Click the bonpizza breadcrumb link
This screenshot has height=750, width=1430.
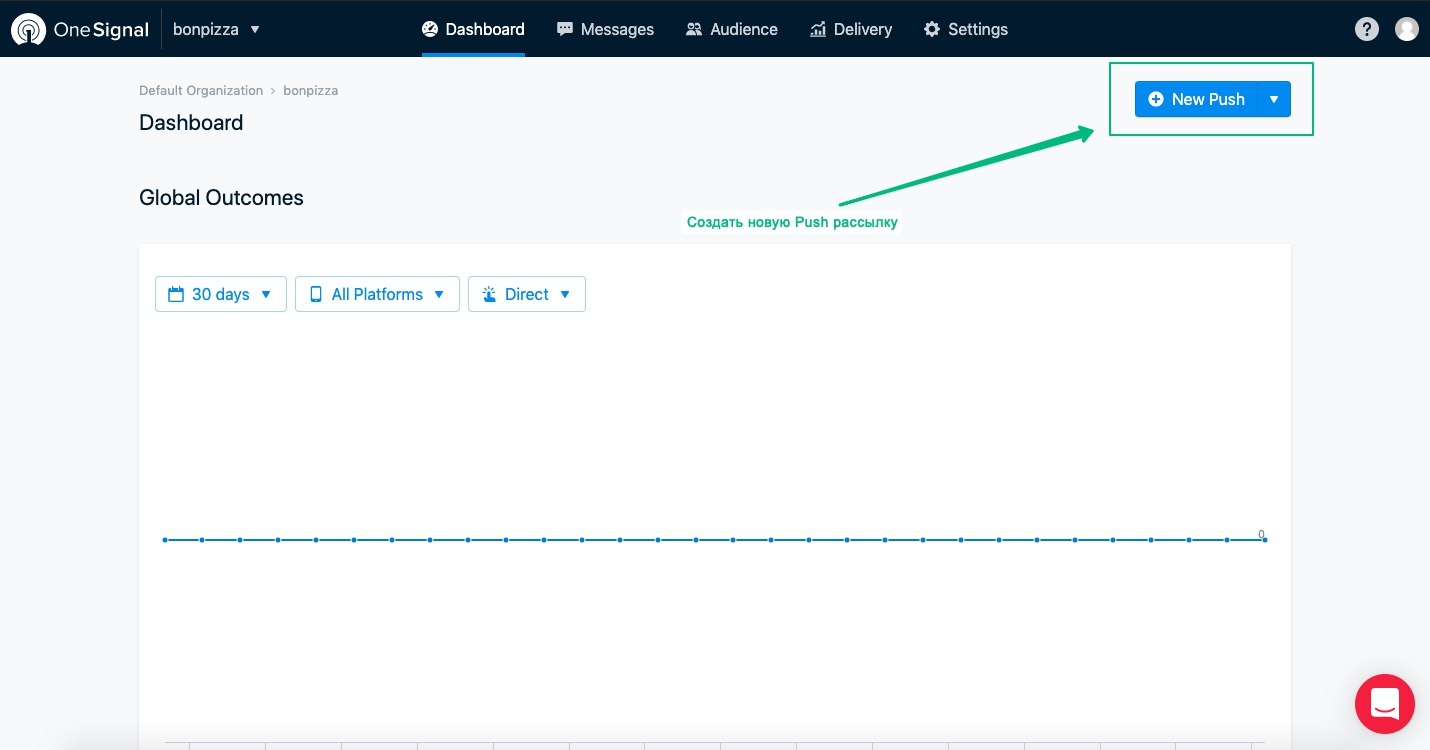[310, 90]
